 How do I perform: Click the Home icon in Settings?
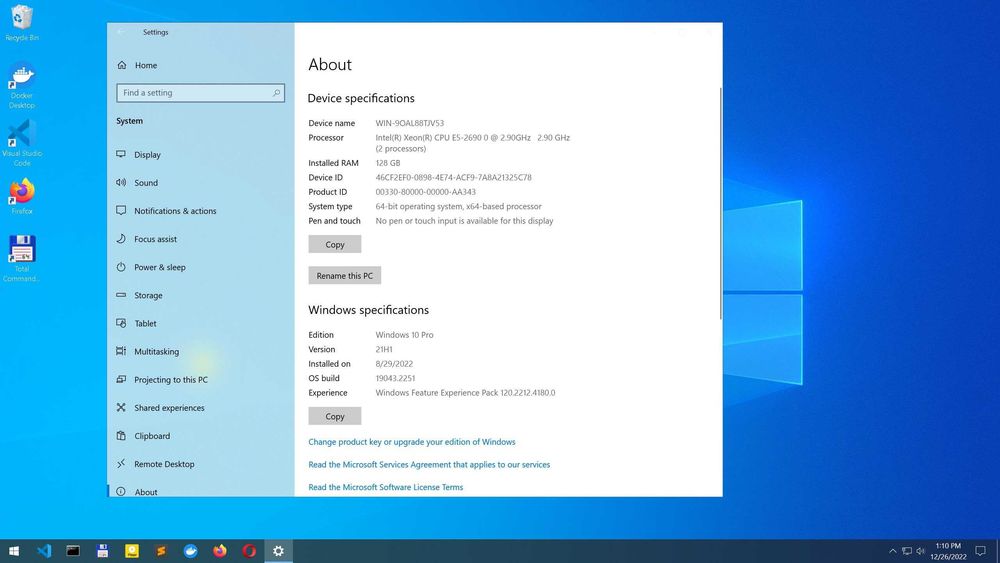pos(122,65)
